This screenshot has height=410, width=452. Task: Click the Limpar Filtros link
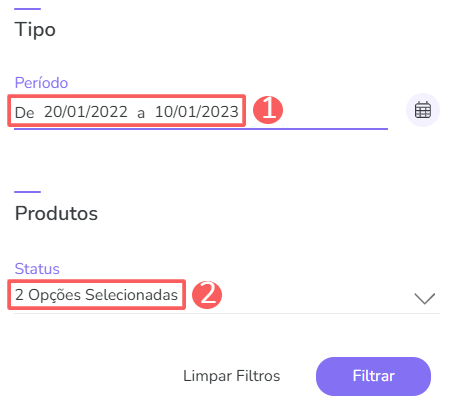(232, 376)
